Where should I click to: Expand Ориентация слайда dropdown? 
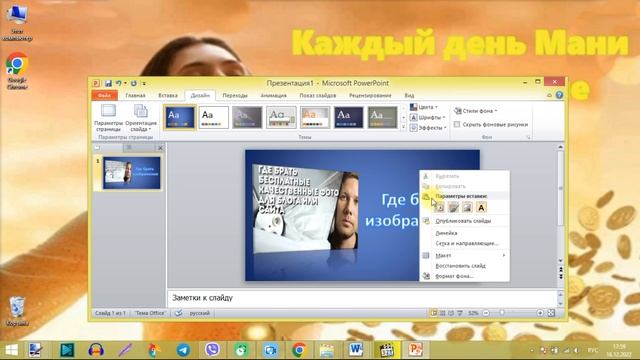141,118
